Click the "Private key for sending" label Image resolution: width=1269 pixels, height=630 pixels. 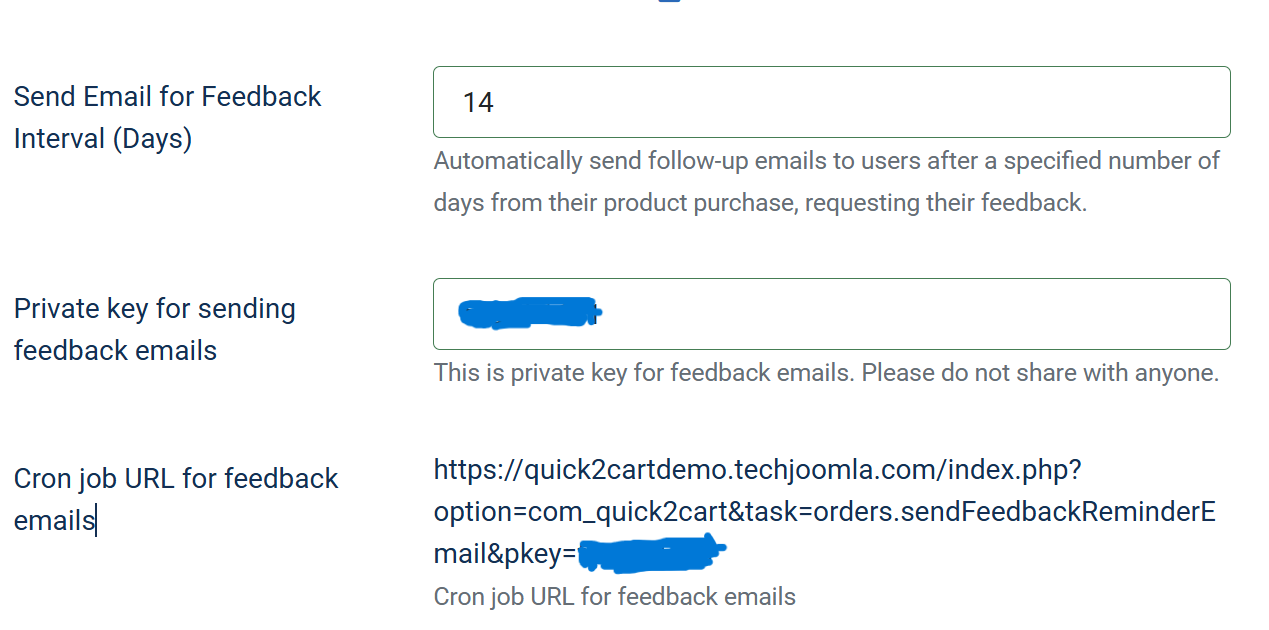154,308
